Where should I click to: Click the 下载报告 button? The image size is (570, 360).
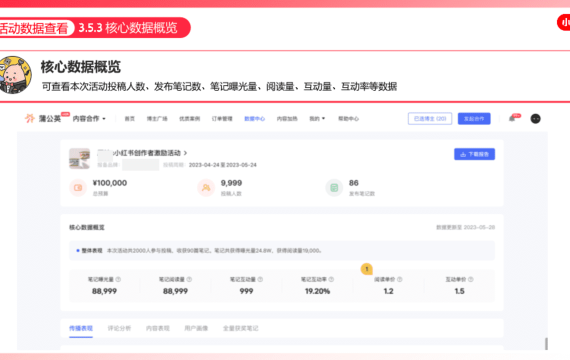[x=474, y=154]
